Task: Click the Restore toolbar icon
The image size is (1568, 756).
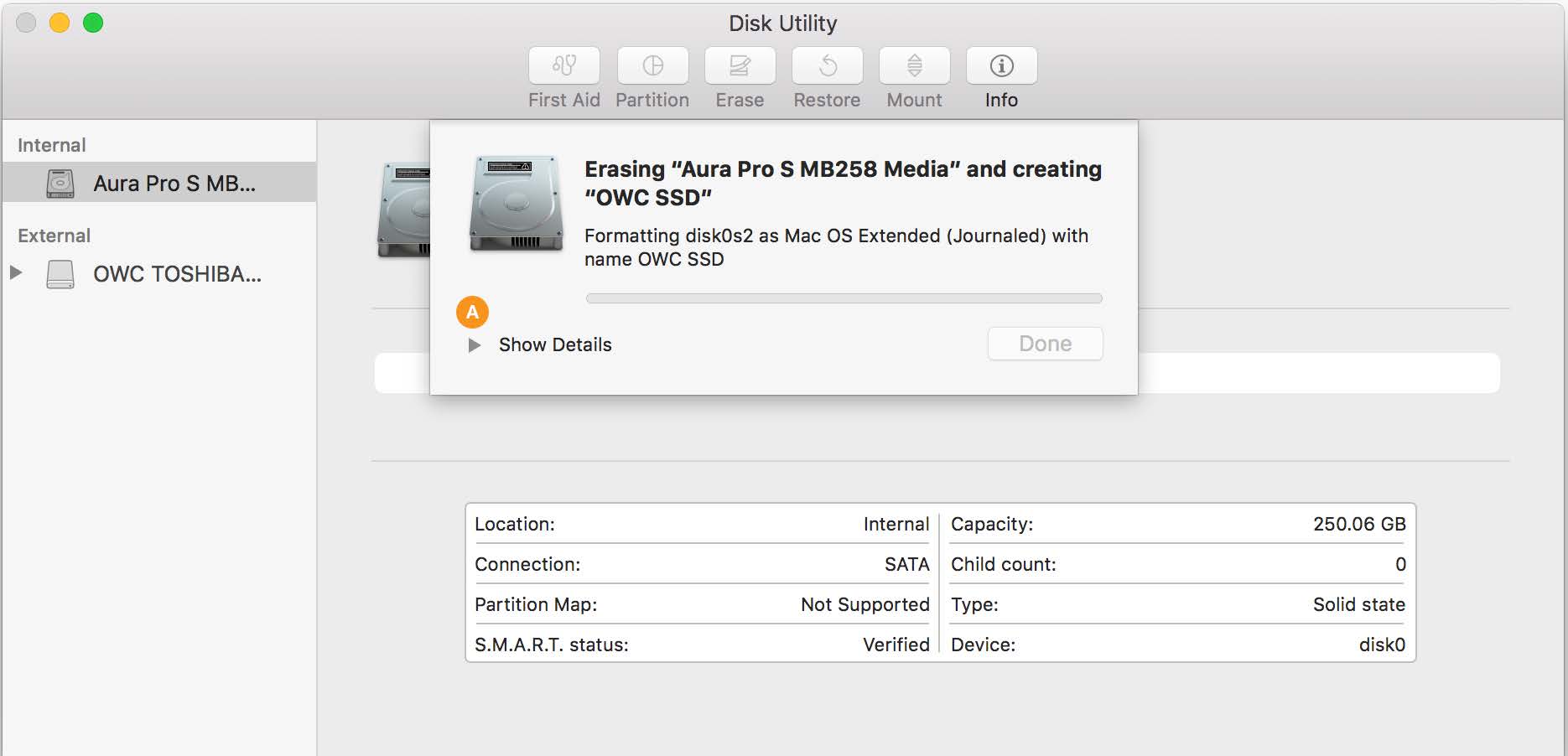Action: (x=827, y=66)
